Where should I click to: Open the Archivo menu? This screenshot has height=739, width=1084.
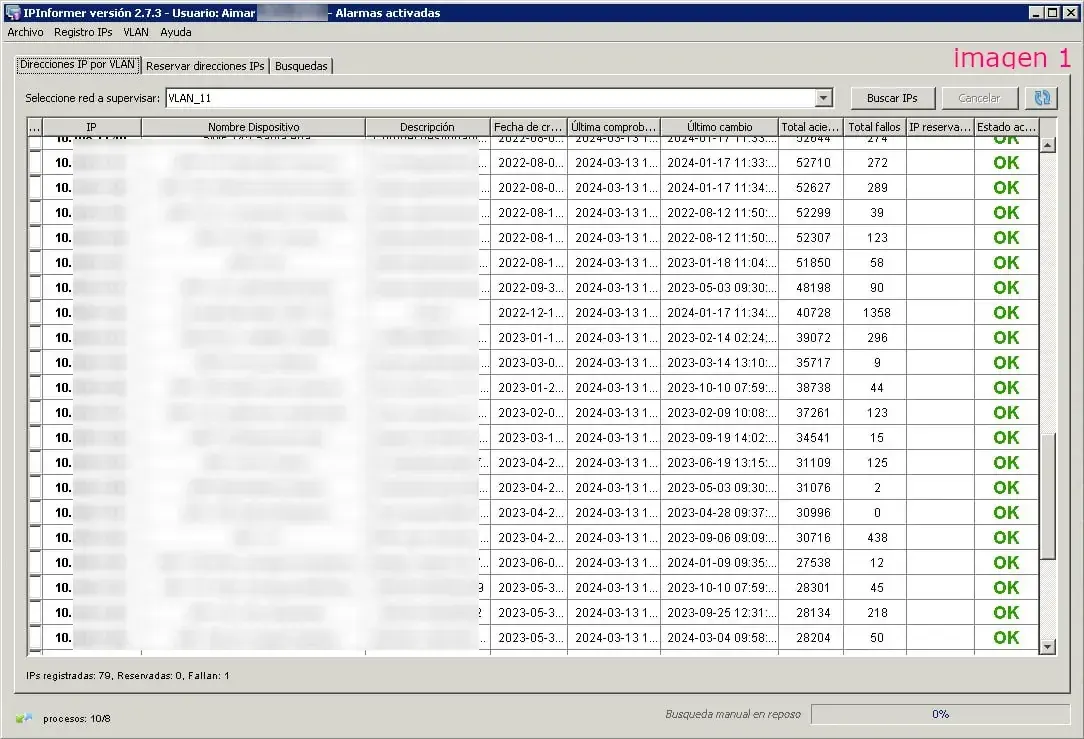(25, 32)
